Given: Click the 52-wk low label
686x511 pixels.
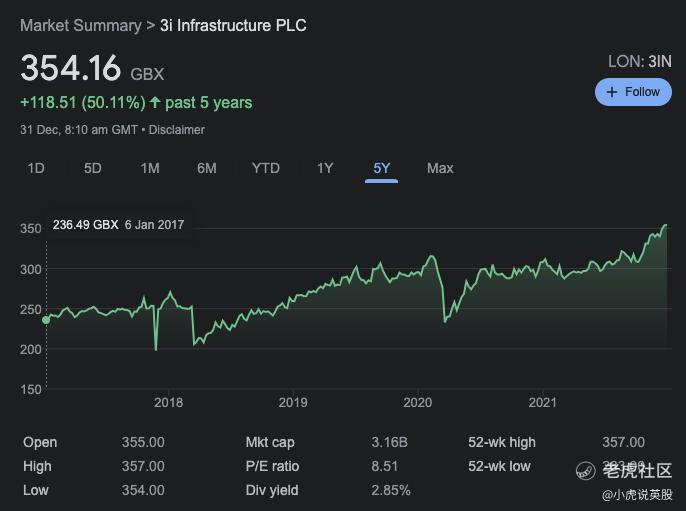Looking at the screenshot, I should point(499,466).
